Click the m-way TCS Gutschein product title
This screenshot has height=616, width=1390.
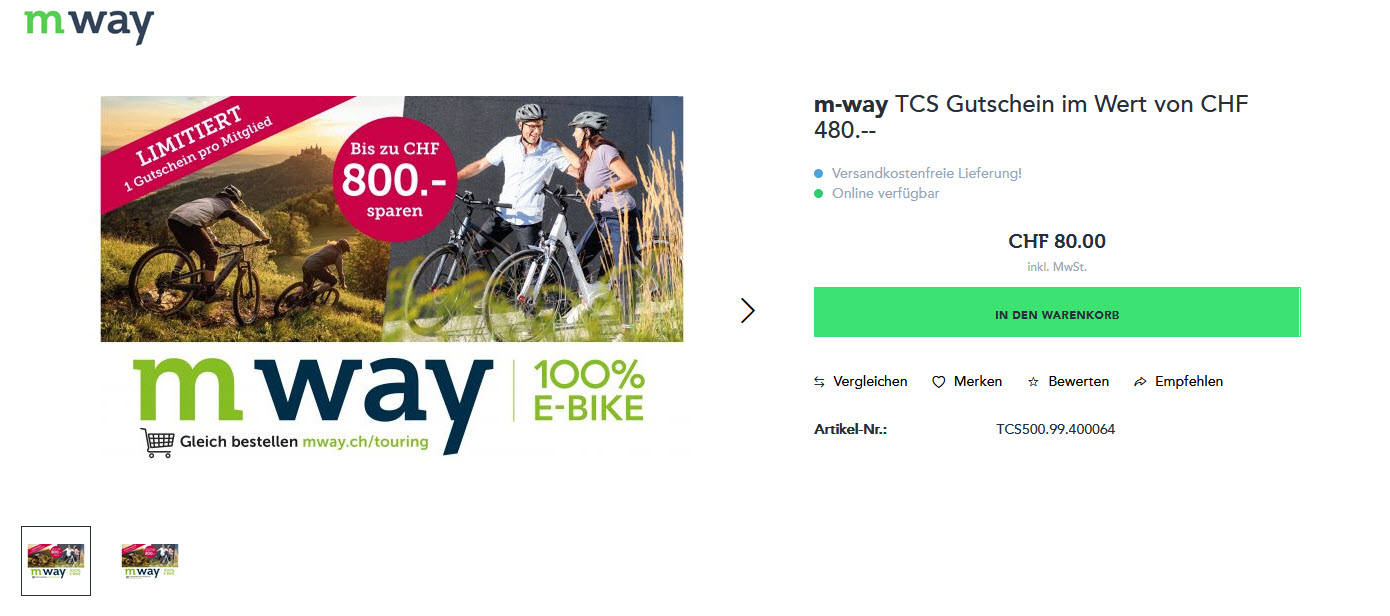(1030, 117)
